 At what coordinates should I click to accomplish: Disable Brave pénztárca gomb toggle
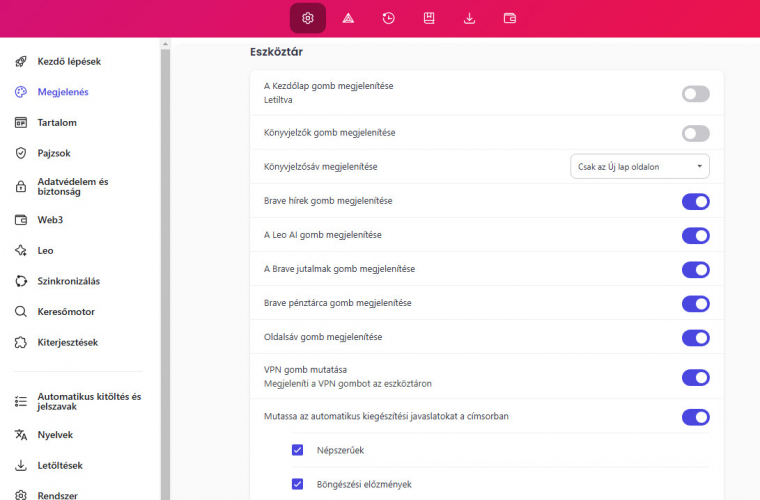(x=696, y=304)
